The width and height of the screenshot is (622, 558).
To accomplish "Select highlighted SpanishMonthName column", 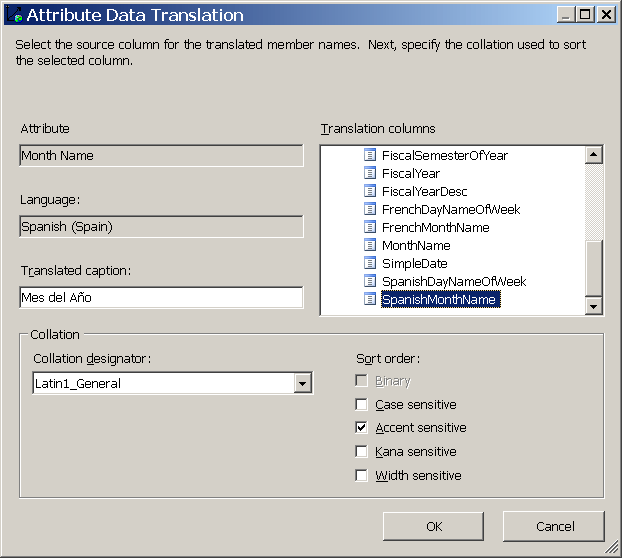I will (441, 299).
